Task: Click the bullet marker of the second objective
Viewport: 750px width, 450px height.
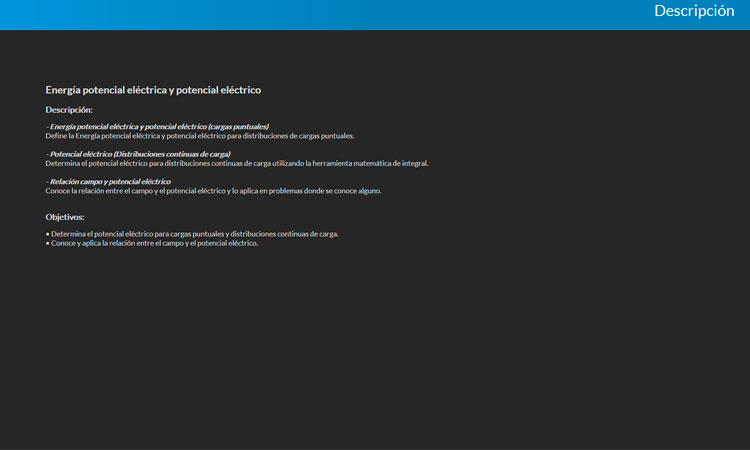Action: point(47,243)
